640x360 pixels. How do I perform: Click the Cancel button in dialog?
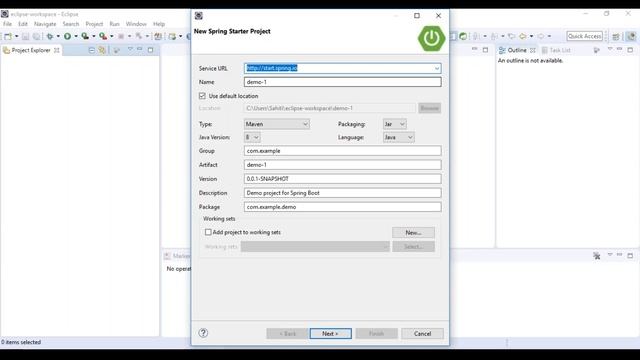pyautogui.click(x=422, y=333)
